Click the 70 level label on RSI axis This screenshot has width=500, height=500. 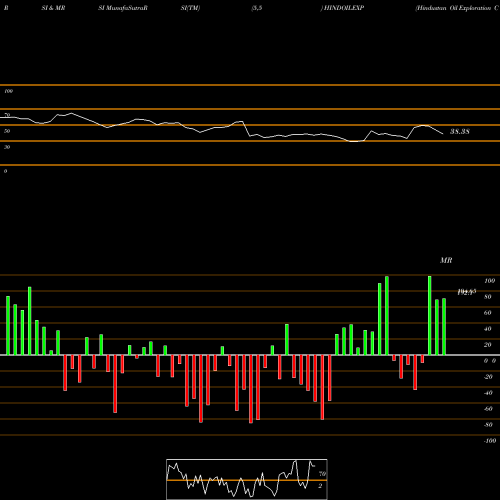pos(7,115)
